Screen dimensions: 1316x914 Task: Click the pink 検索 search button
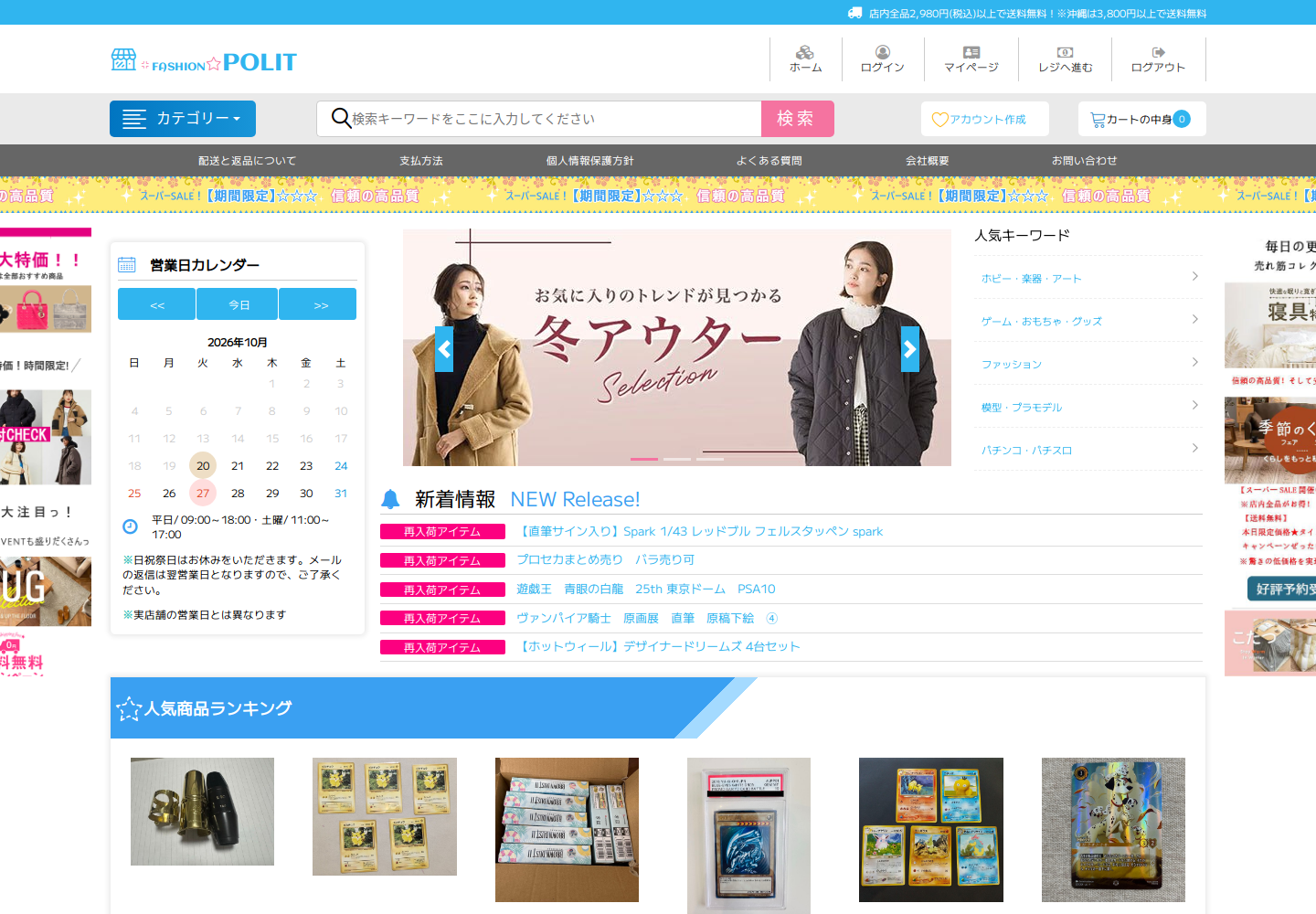[x=798, y=119]
